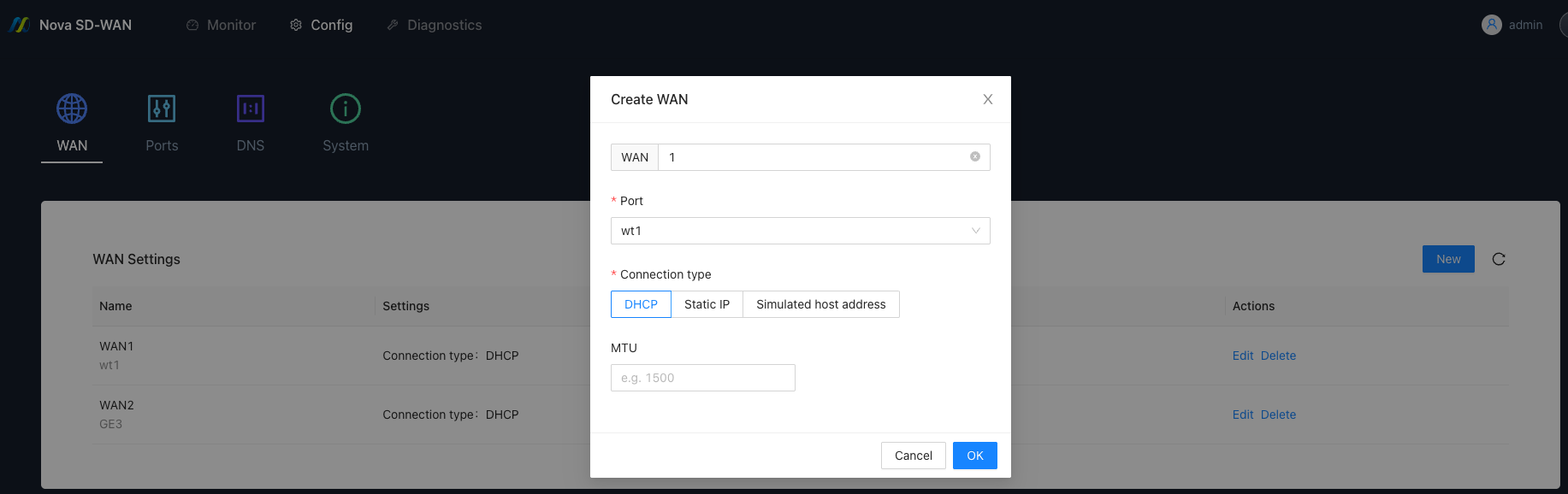Click the Nova SD-WAN logo icon

click(20, 25)
